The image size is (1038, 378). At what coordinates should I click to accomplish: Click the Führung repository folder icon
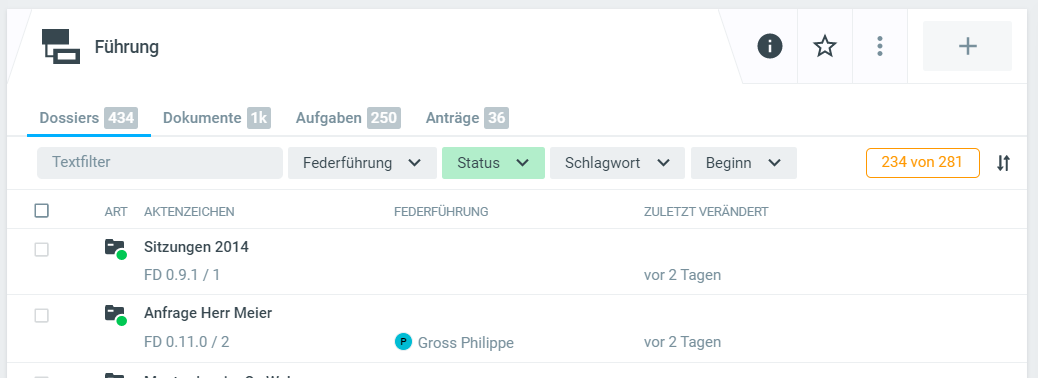[61, 47]
